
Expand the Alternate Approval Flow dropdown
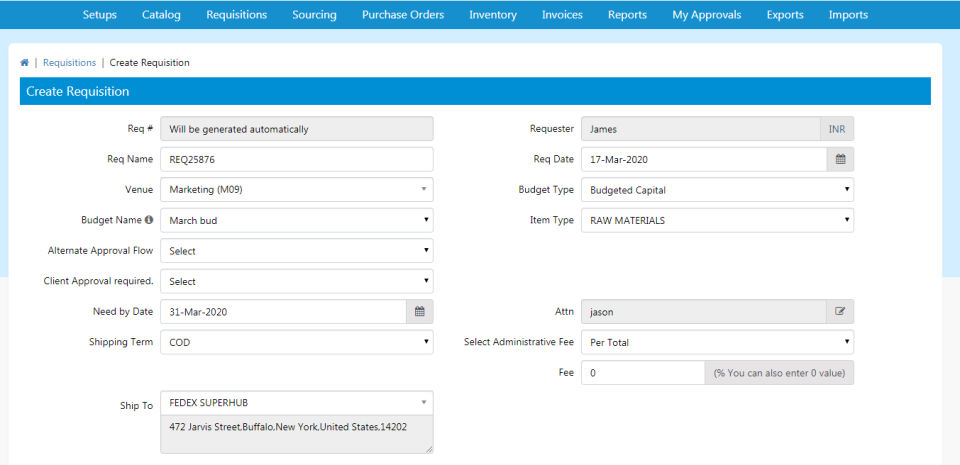click(296, 250)
